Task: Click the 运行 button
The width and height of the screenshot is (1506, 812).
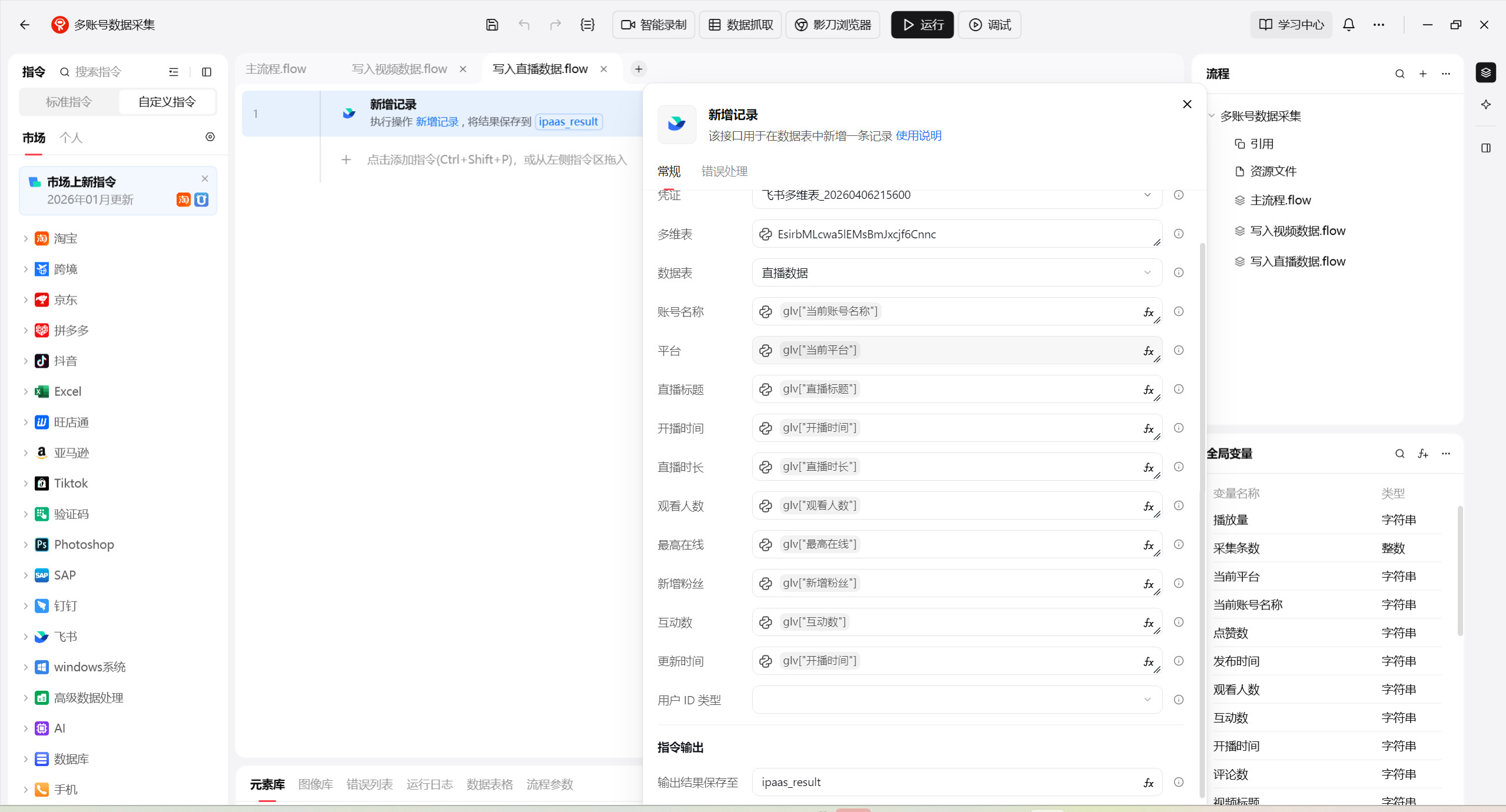Action: 922,25
